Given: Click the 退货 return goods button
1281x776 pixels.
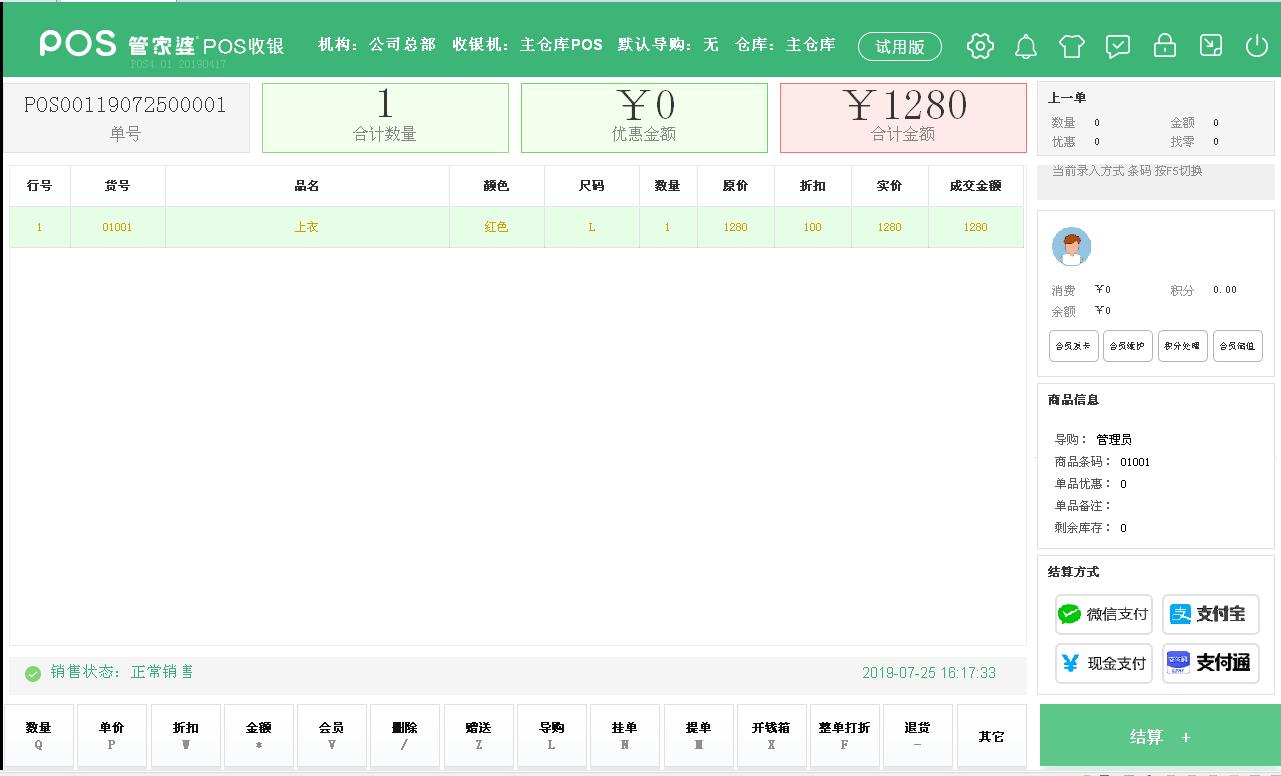Looking at the screenshot, I should coord(917,736).
